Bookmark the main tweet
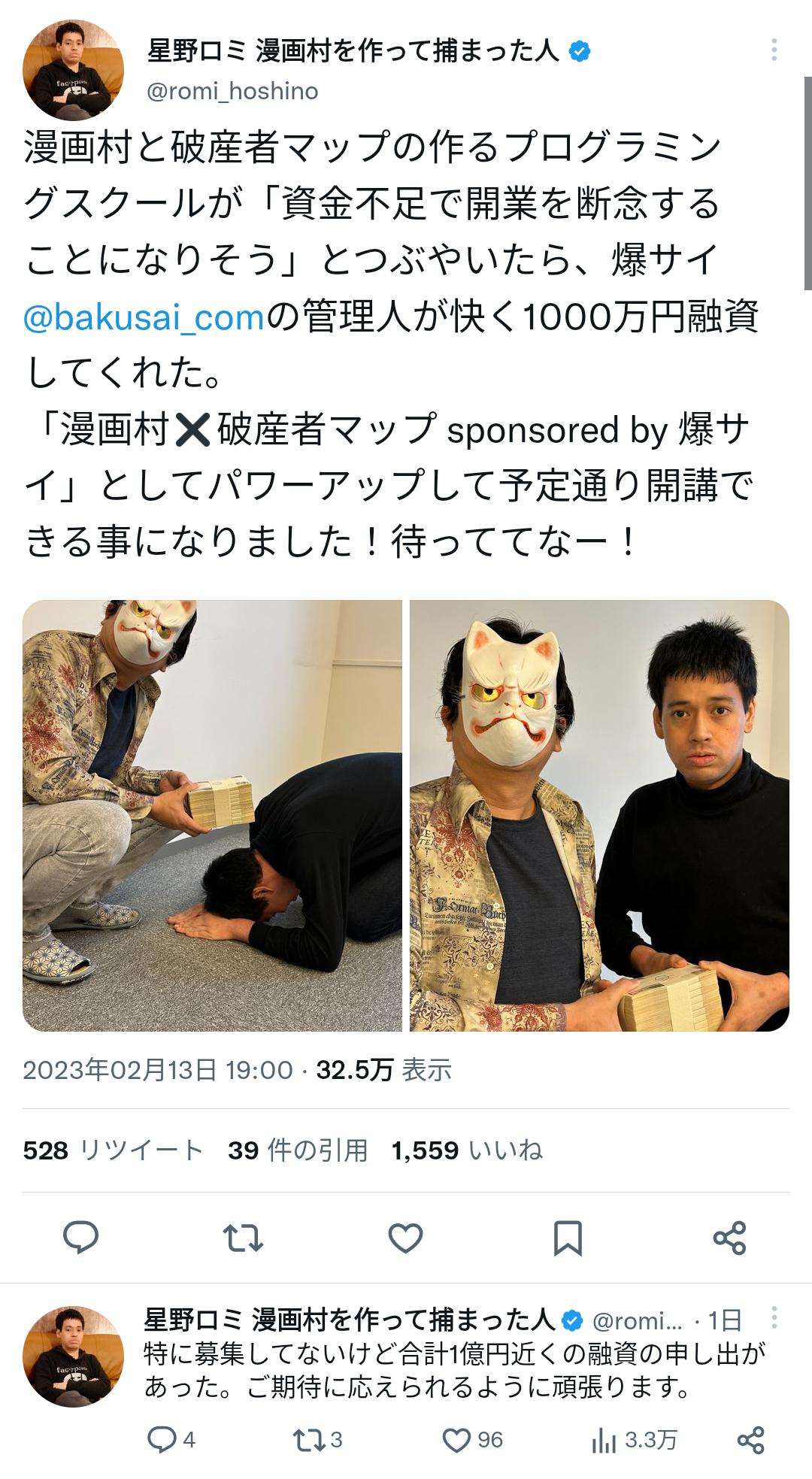 [568, 1238]
